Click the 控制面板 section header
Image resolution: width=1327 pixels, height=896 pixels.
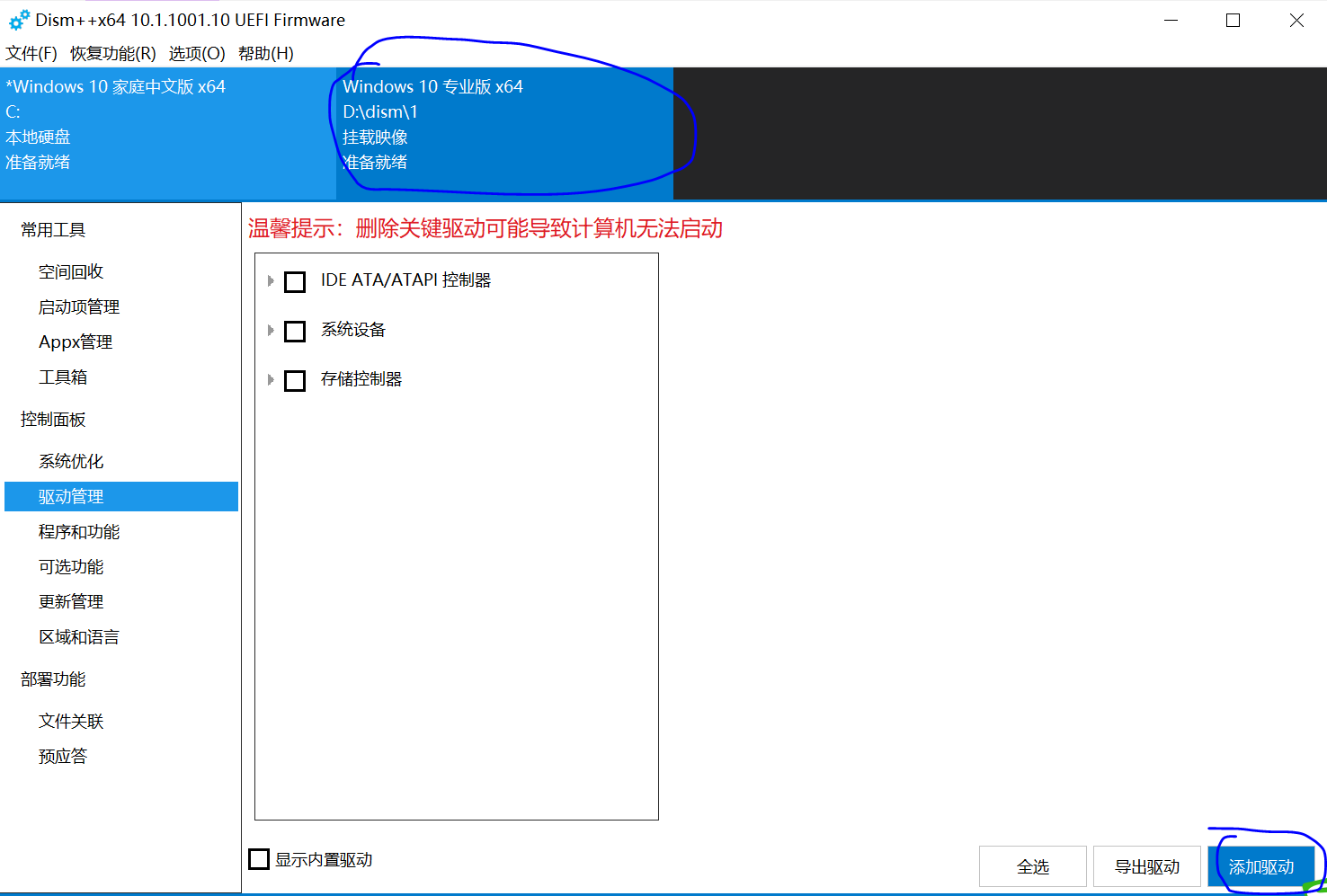53,420
